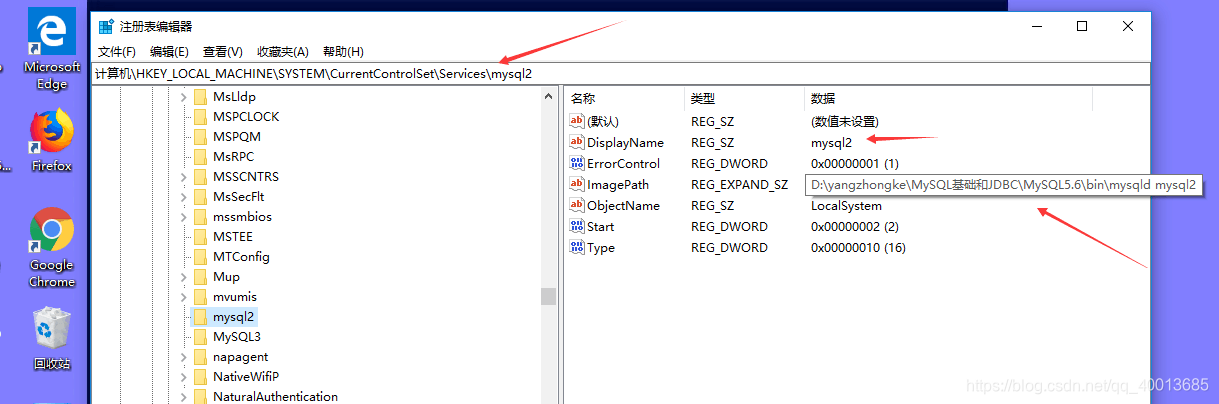
Task: Open the 收藏夹(A) menu
Action: point(283,52)
